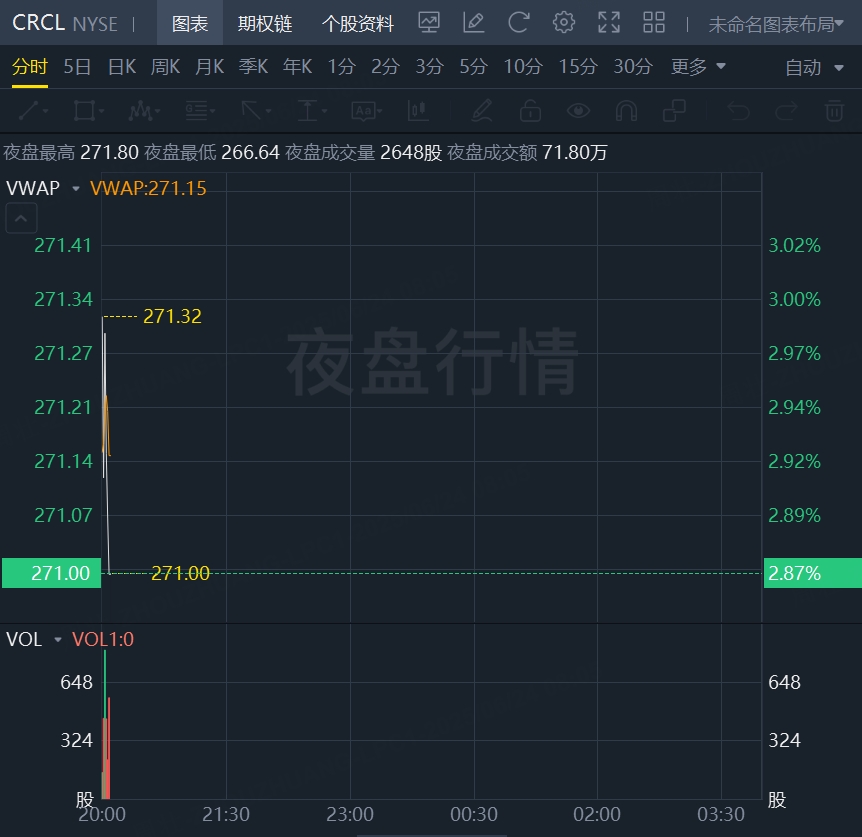Viewport: 862px width, 837px height.
Task: Open chart settings gear icon
Action: coord(563,23)
